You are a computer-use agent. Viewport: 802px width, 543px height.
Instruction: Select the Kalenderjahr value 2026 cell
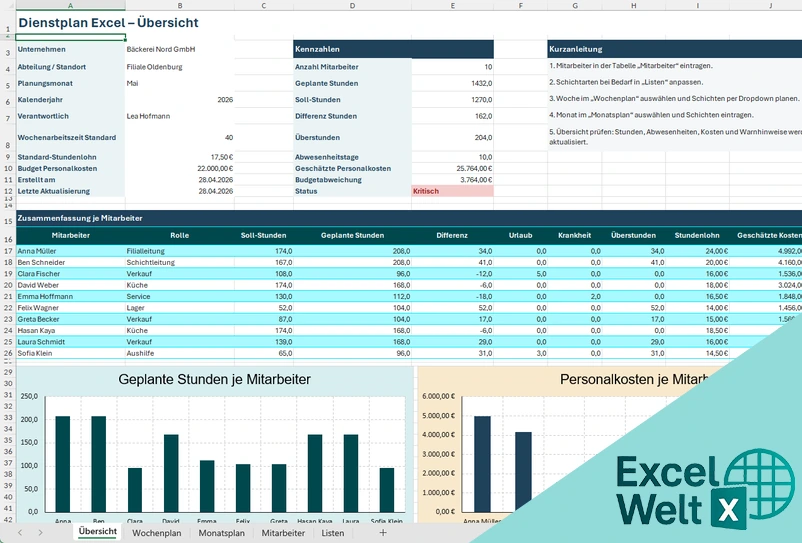point(179,99)
